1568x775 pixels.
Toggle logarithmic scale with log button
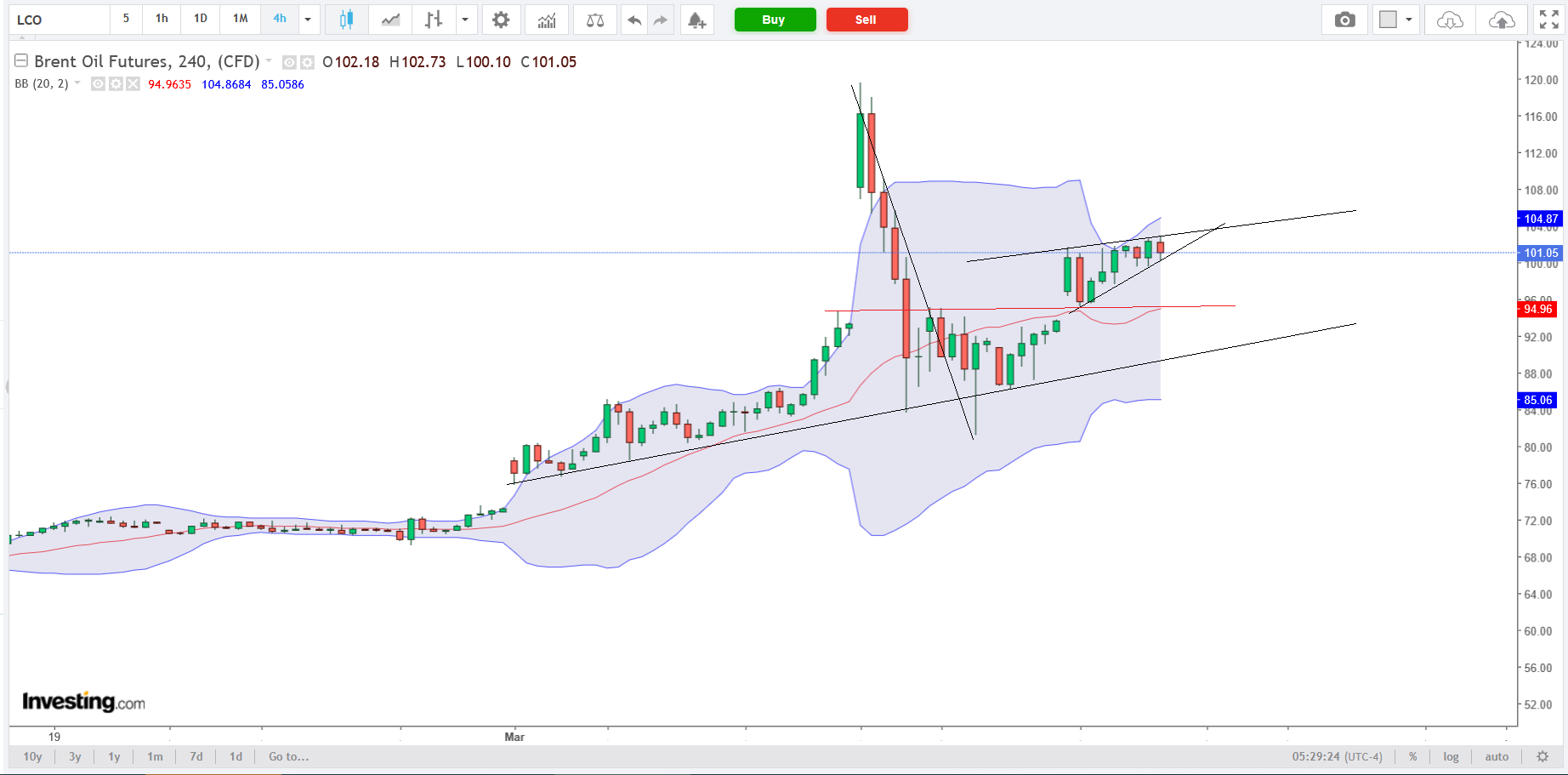[1451, 756]
